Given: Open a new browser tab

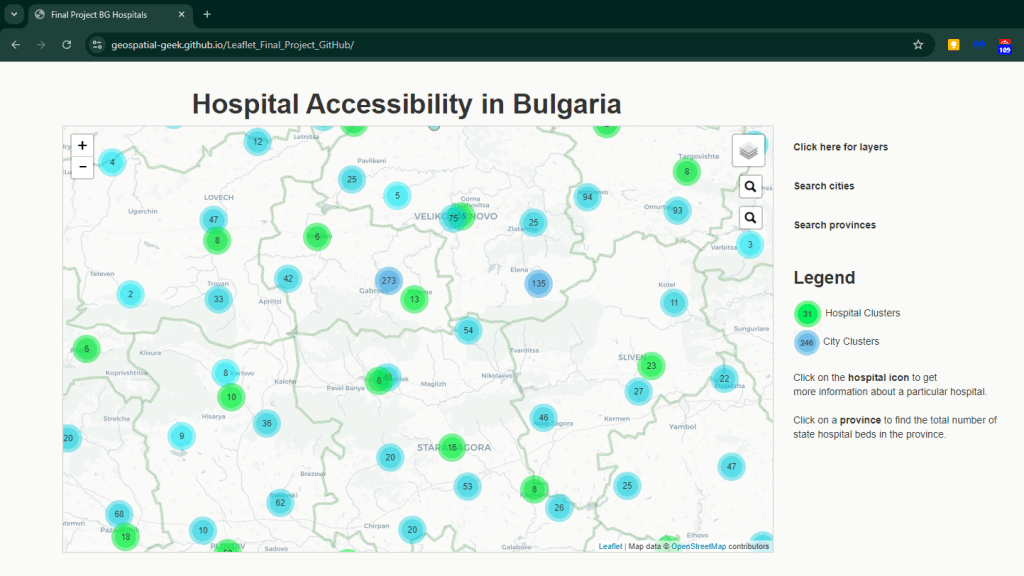Looking at the screenshot, I should click(x=207, y=14).
